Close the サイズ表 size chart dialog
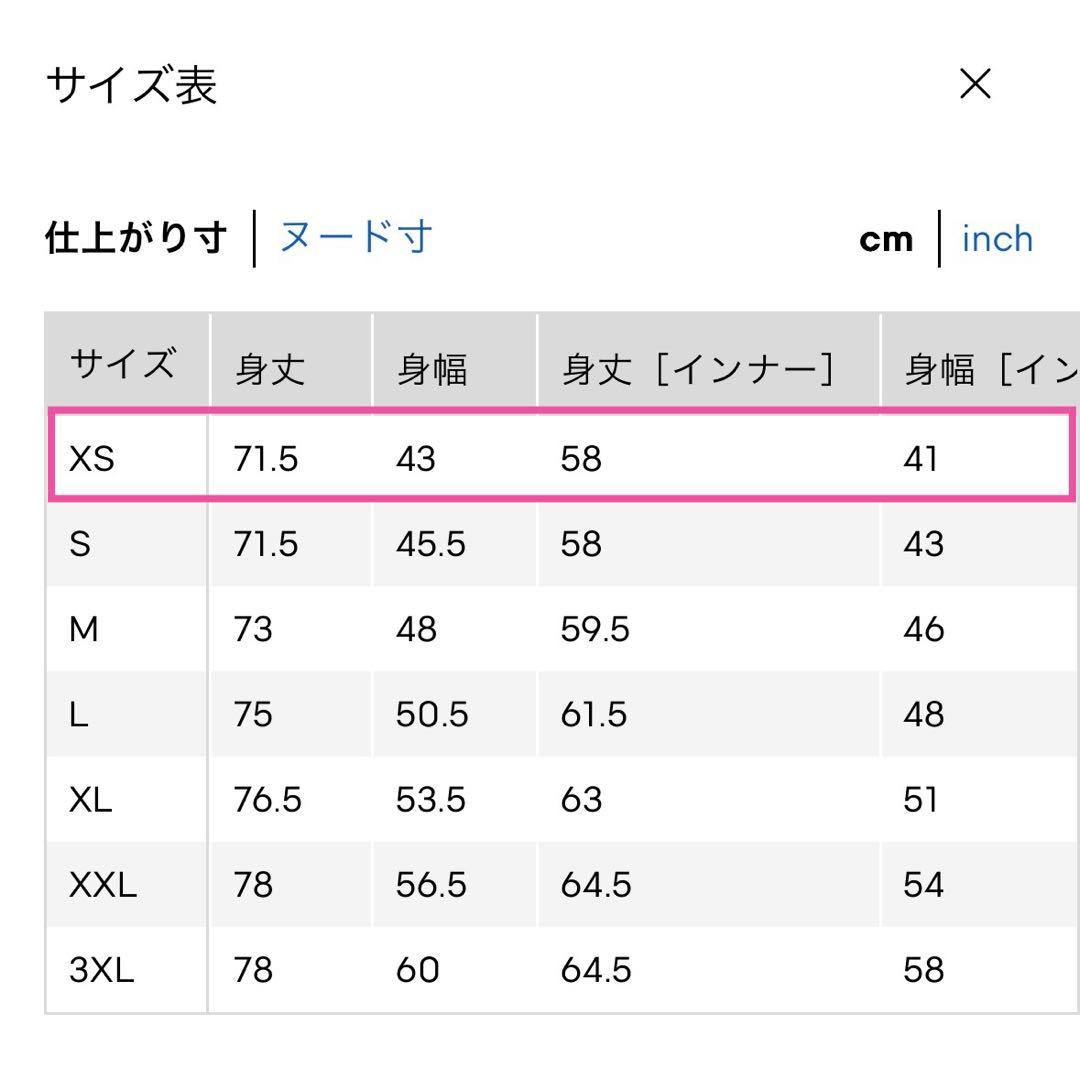The height and width of the screenshot is (1080, 1080). point(975,84)
